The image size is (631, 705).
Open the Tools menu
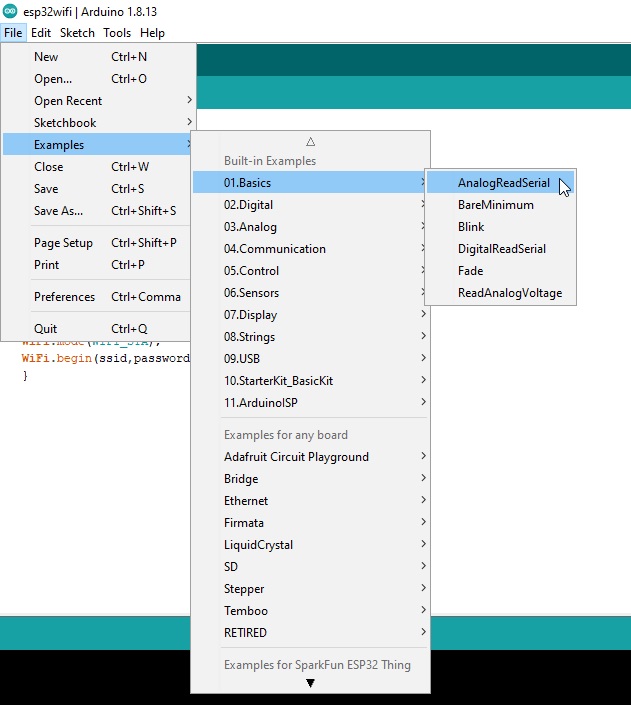(x=117, y=33)
